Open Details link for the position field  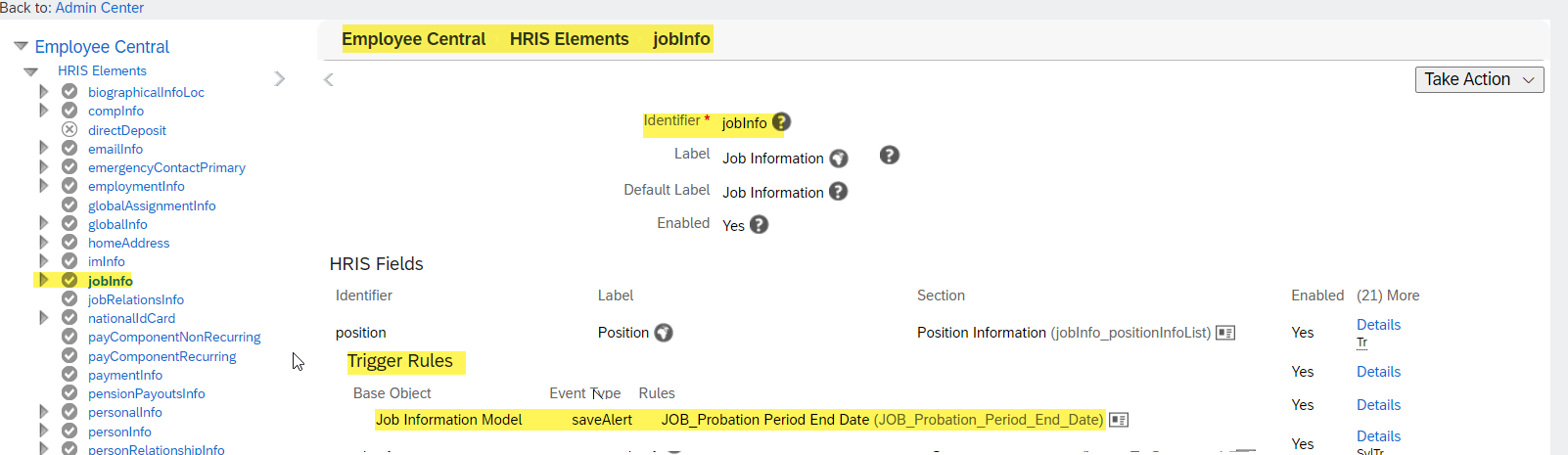[x=1378, y=325]
